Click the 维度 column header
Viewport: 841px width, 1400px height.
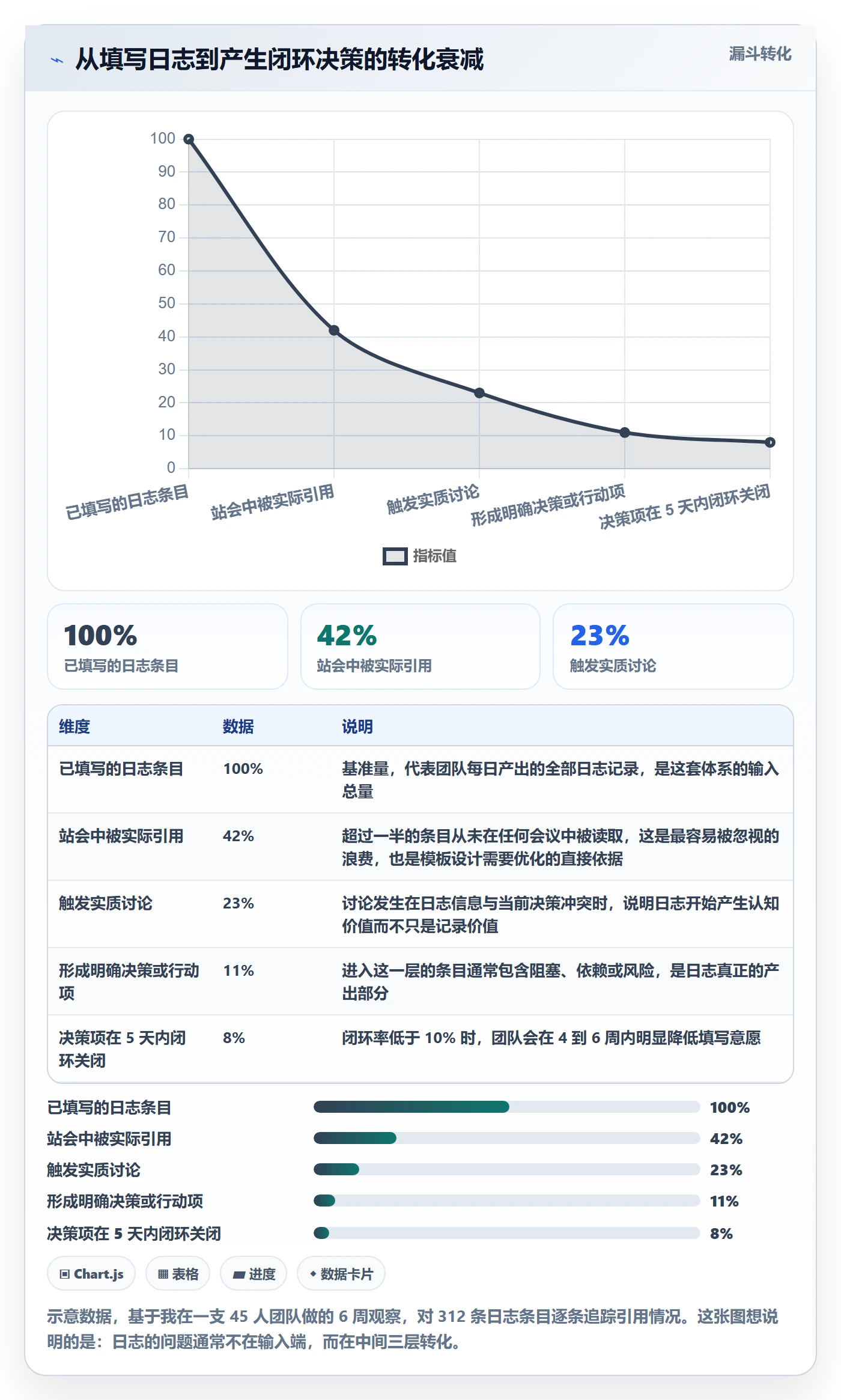tap(74, 726)
